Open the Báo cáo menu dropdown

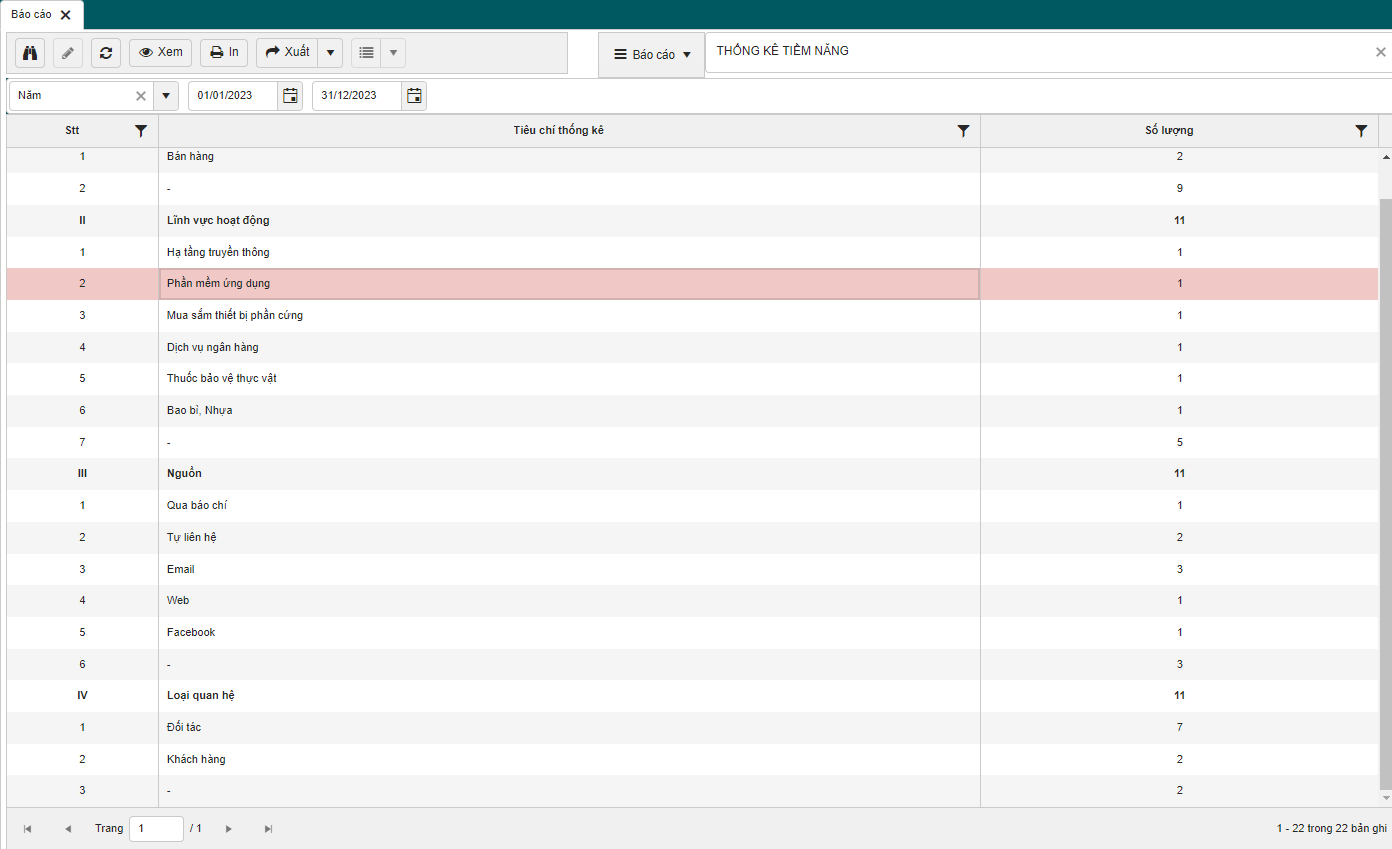(x=652, y=55)
